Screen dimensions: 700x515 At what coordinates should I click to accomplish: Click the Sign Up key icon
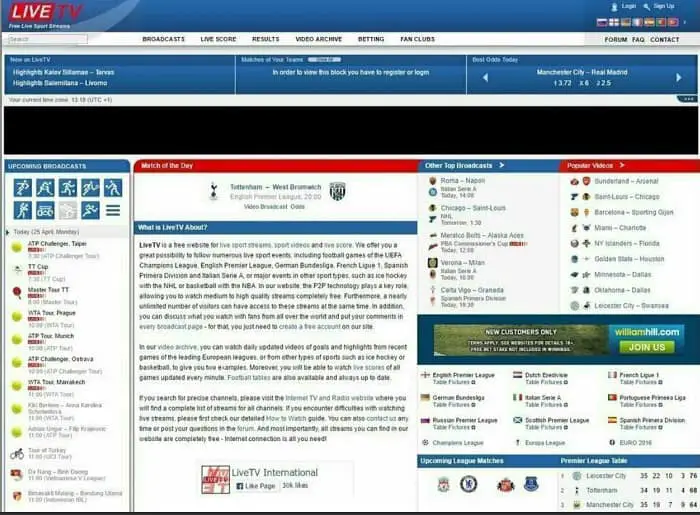646,7
